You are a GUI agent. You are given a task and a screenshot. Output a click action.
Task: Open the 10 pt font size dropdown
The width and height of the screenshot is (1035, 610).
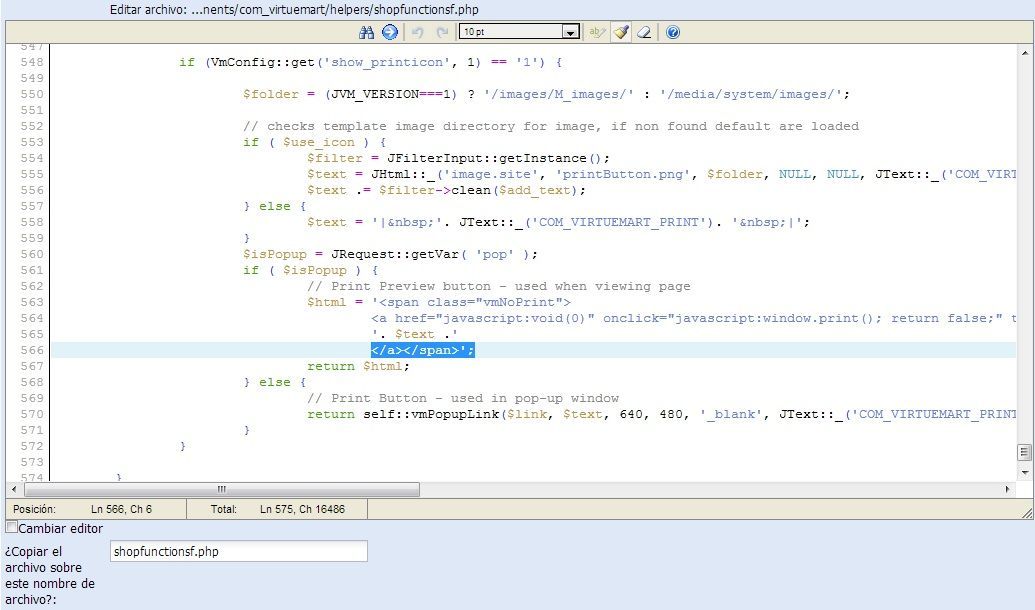519,32
